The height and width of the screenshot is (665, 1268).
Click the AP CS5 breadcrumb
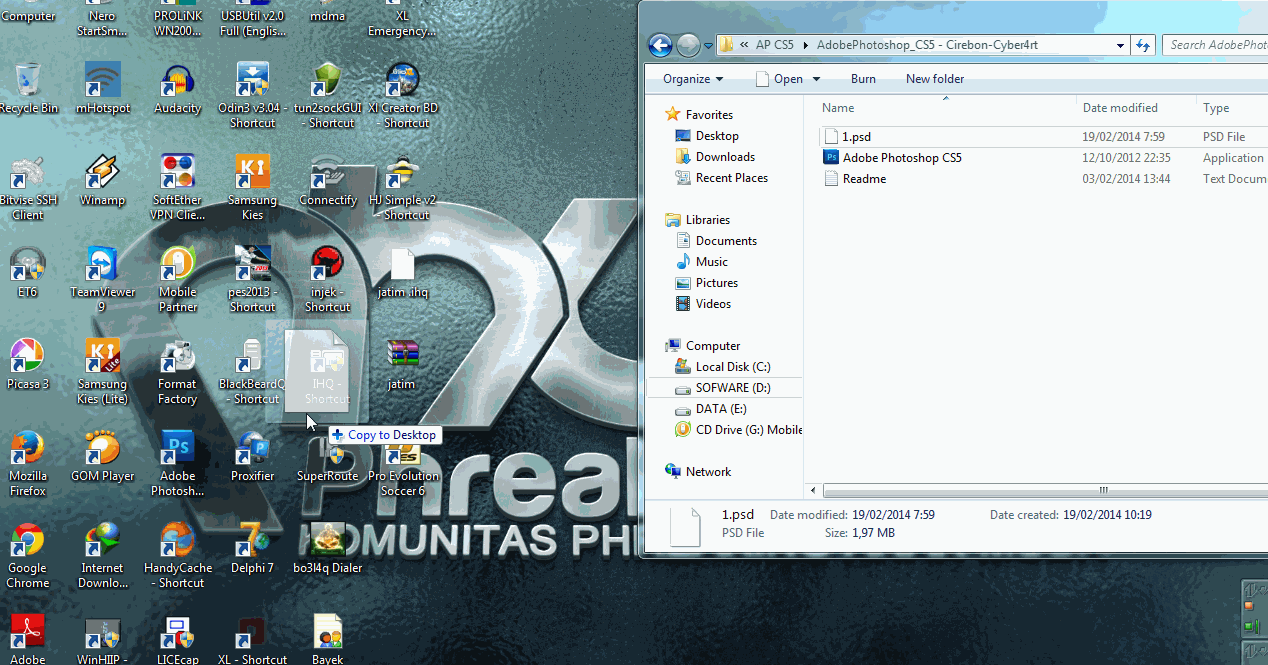pos(775,45)
